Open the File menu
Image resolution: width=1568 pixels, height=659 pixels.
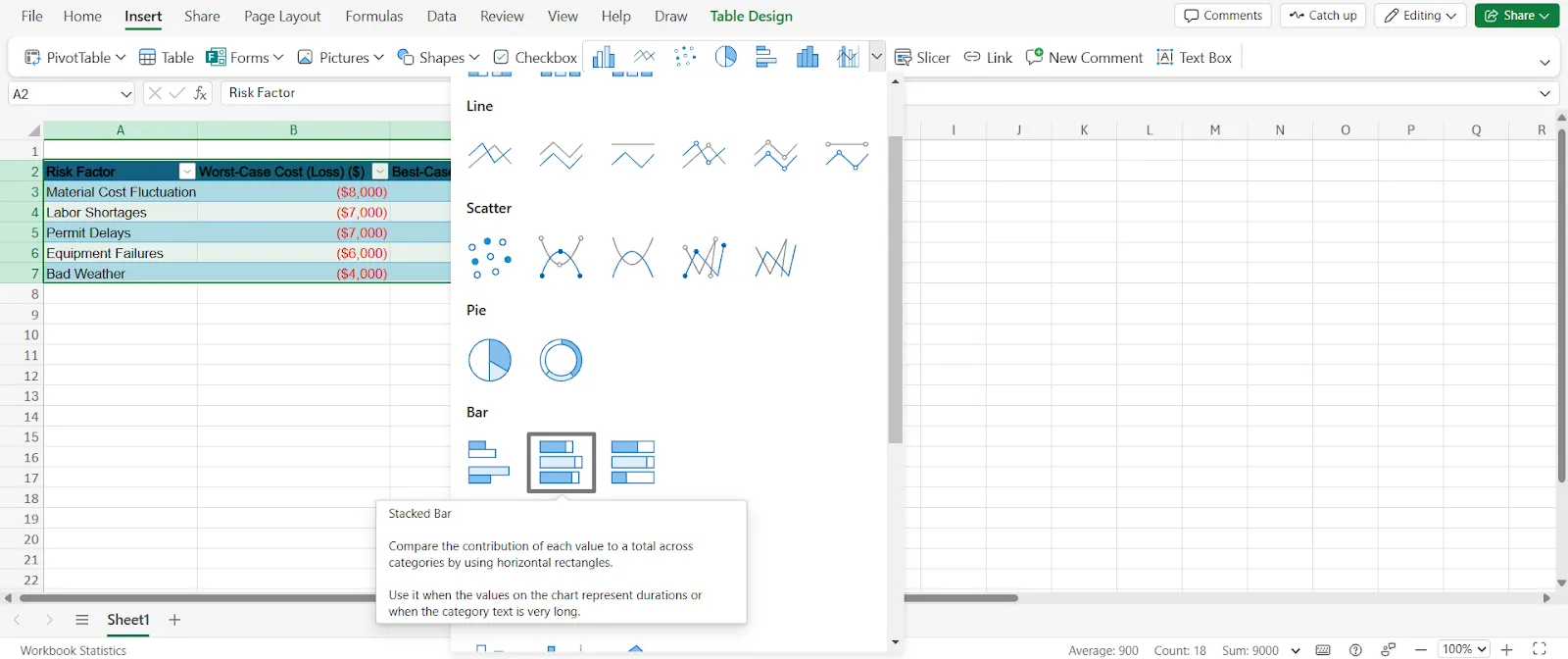[32, 16]
